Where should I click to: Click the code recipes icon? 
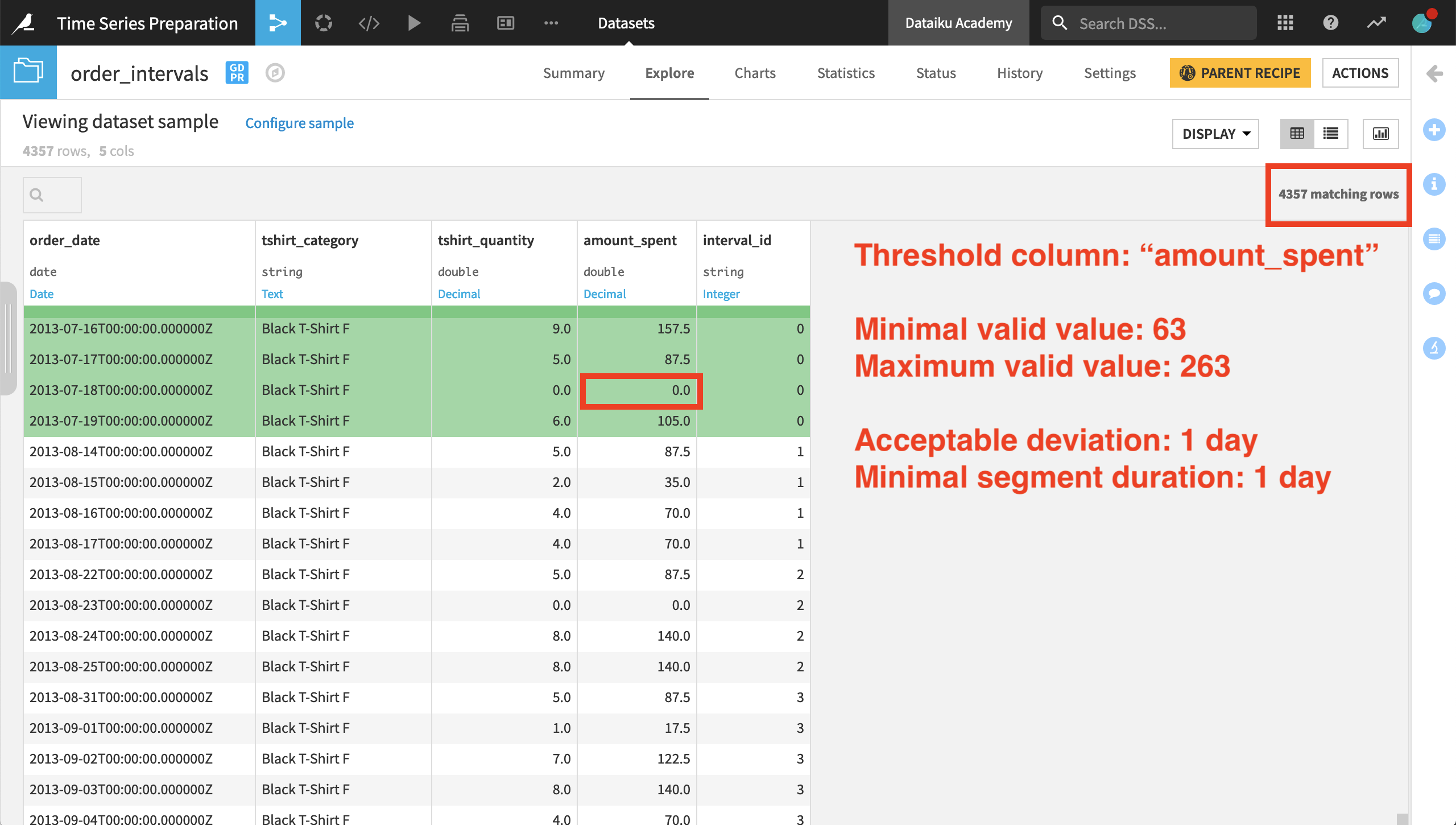click(369, 23)
